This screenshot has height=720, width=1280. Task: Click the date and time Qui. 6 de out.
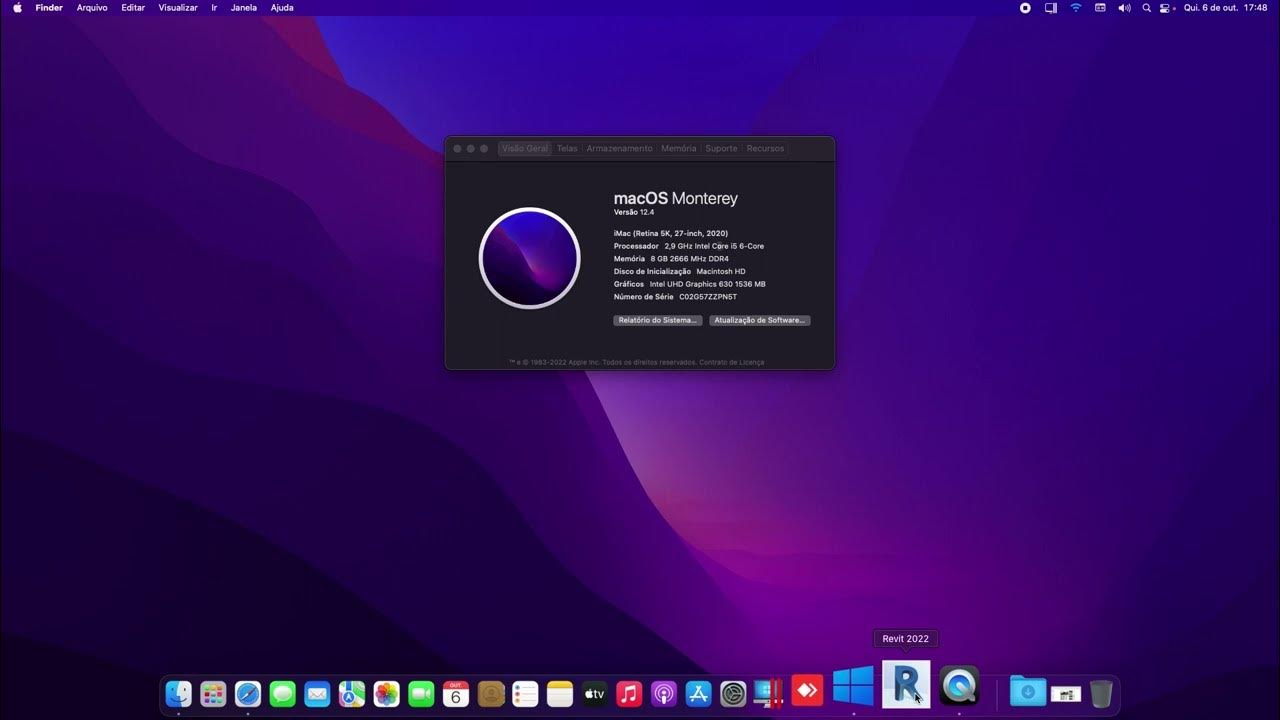(1225, 7)
